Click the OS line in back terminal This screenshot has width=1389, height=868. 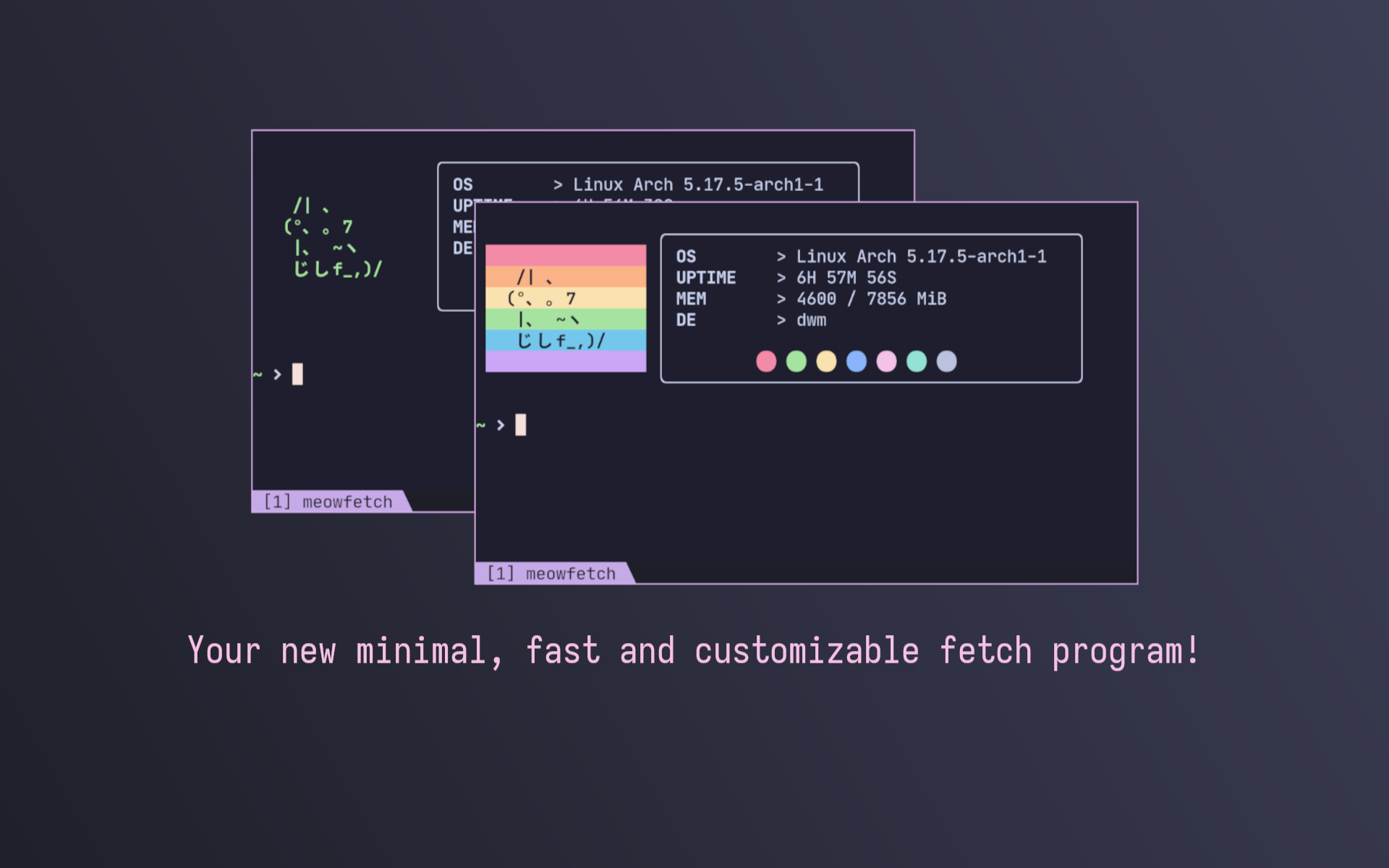(x=637, y=184)
